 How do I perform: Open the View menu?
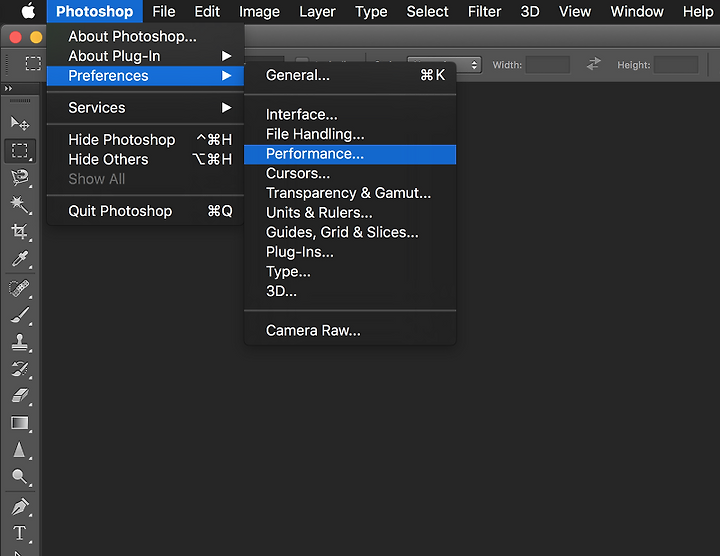tap(575, 11)
